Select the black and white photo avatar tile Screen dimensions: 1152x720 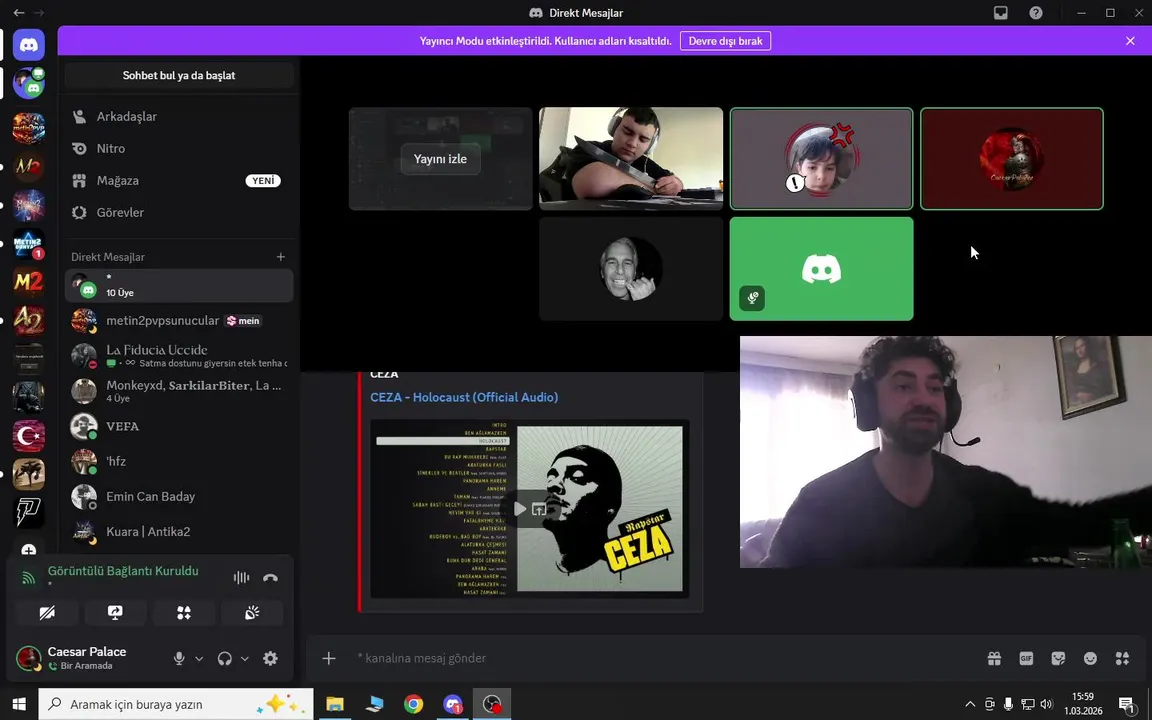pyautogui.click(x=631, y=269)
